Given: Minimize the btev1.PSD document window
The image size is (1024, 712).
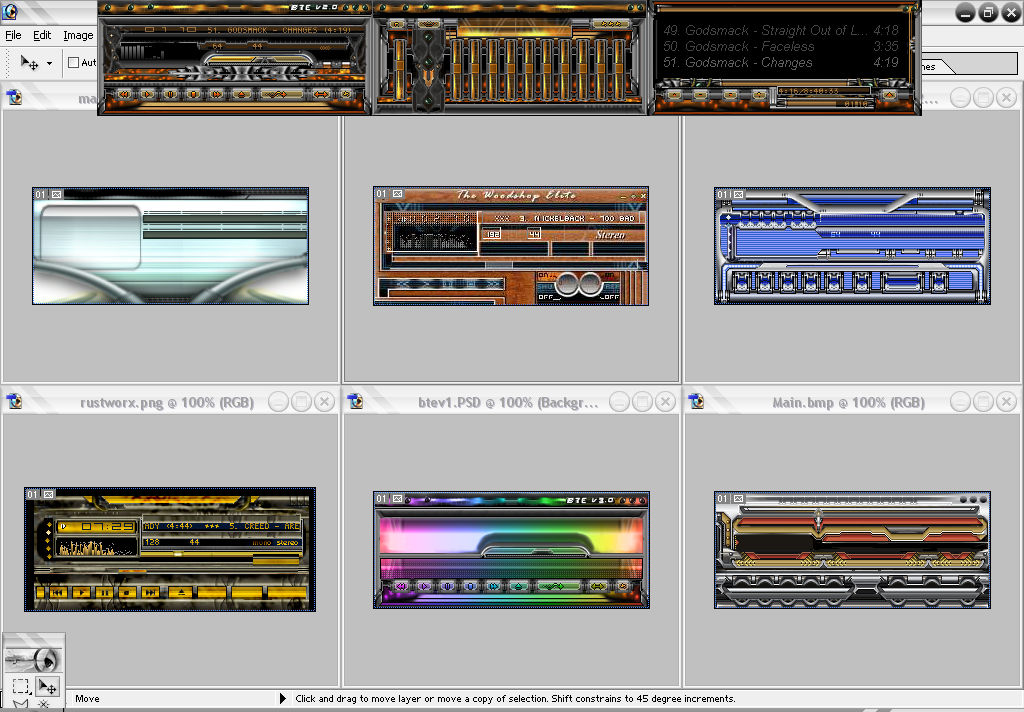Looking at the screenshot, I should [x=619, y=402].
